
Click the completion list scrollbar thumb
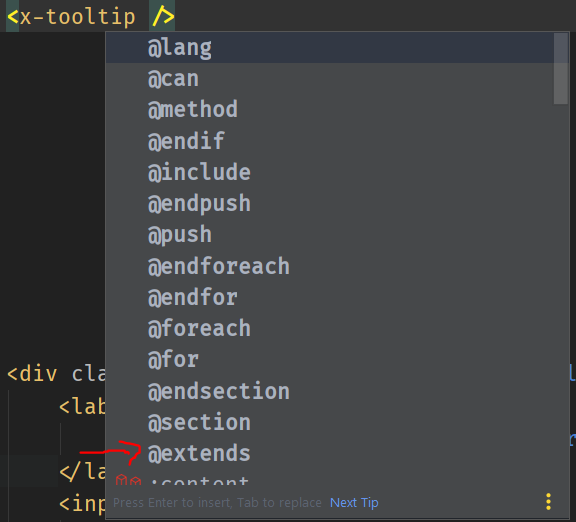click(561, 69)
